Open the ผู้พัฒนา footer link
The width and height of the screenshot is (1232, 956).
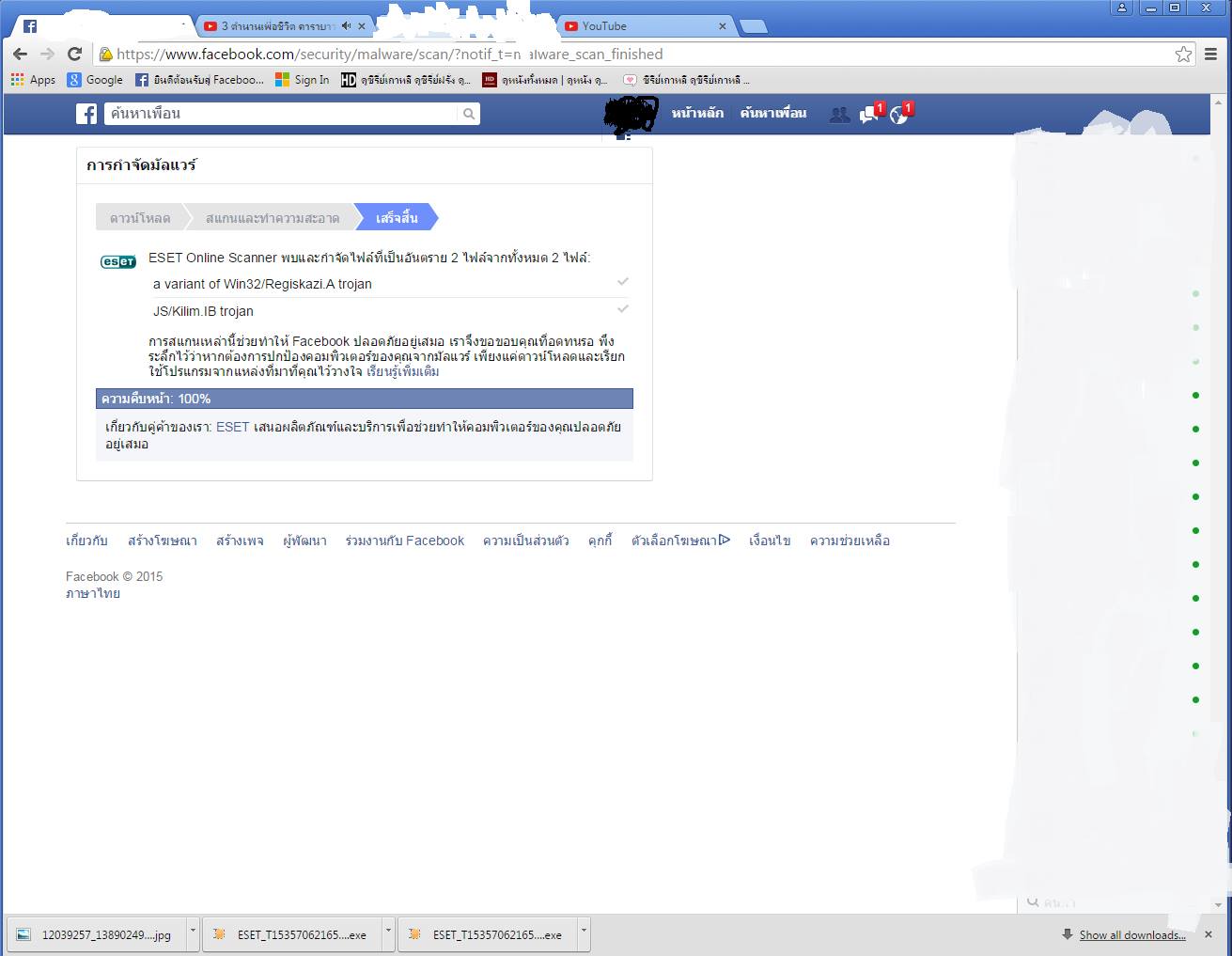[304, 541]
